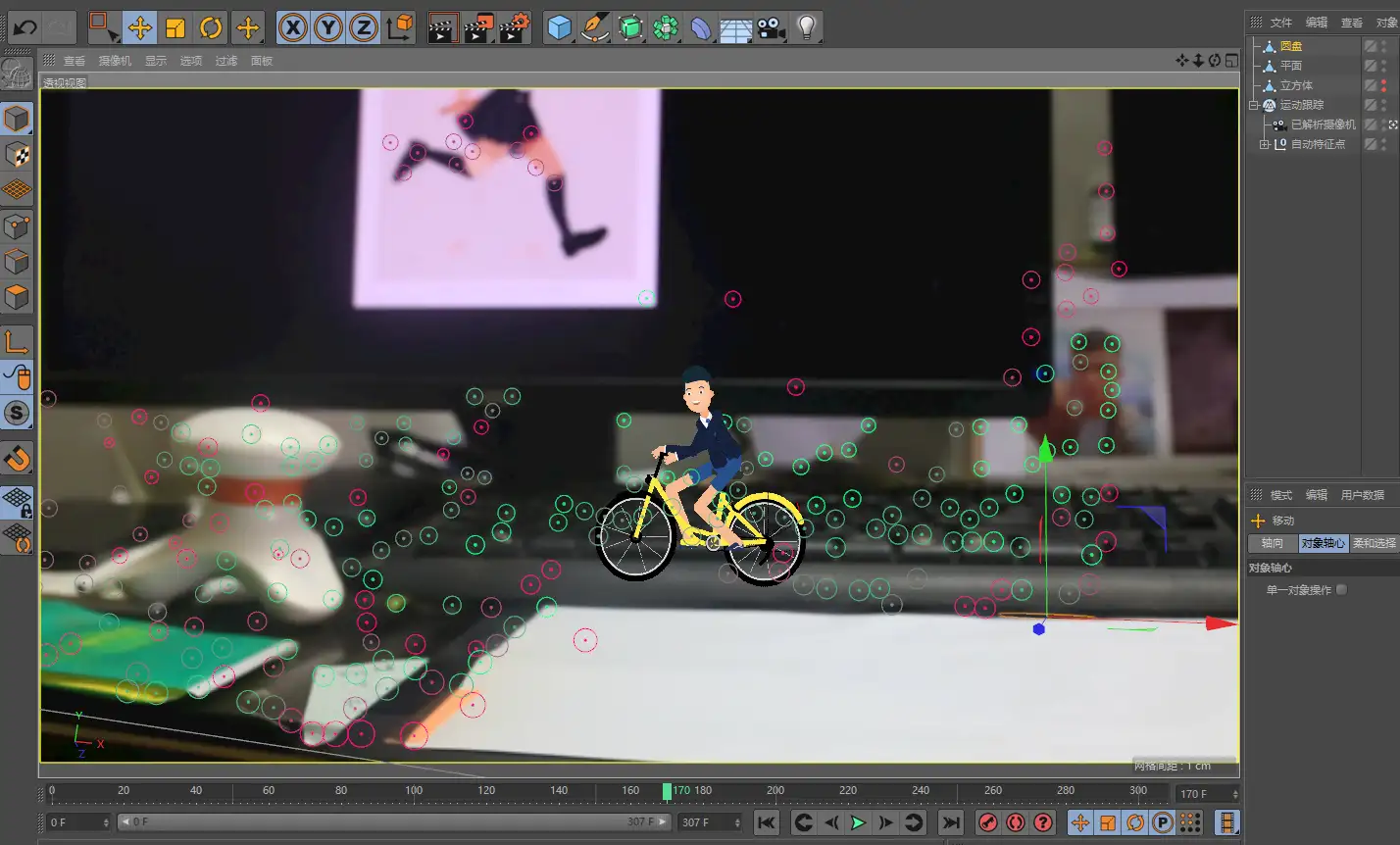Expand the 自动特征点 tree node
Screen dimensions: 1400x845
(1265, 144)
